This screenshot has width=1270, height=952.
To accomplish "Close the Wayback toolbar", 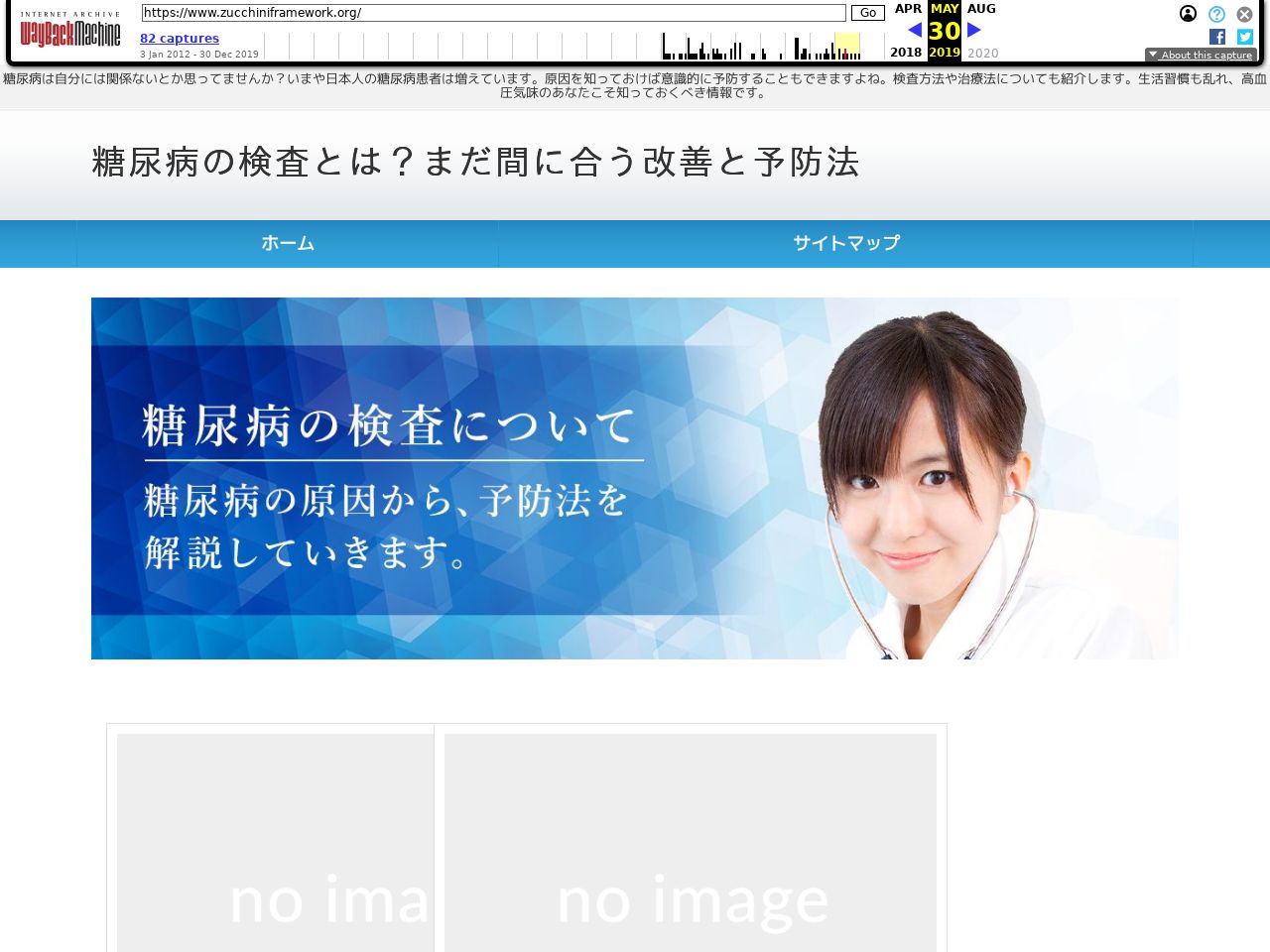I will coord(1244,14).
